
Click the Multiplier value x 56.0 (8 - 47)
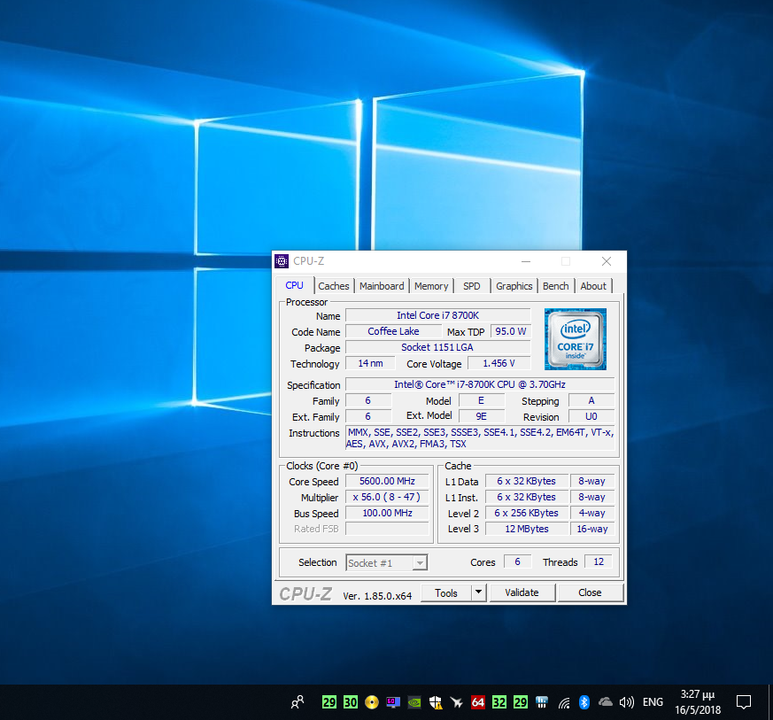pos(387,497)
